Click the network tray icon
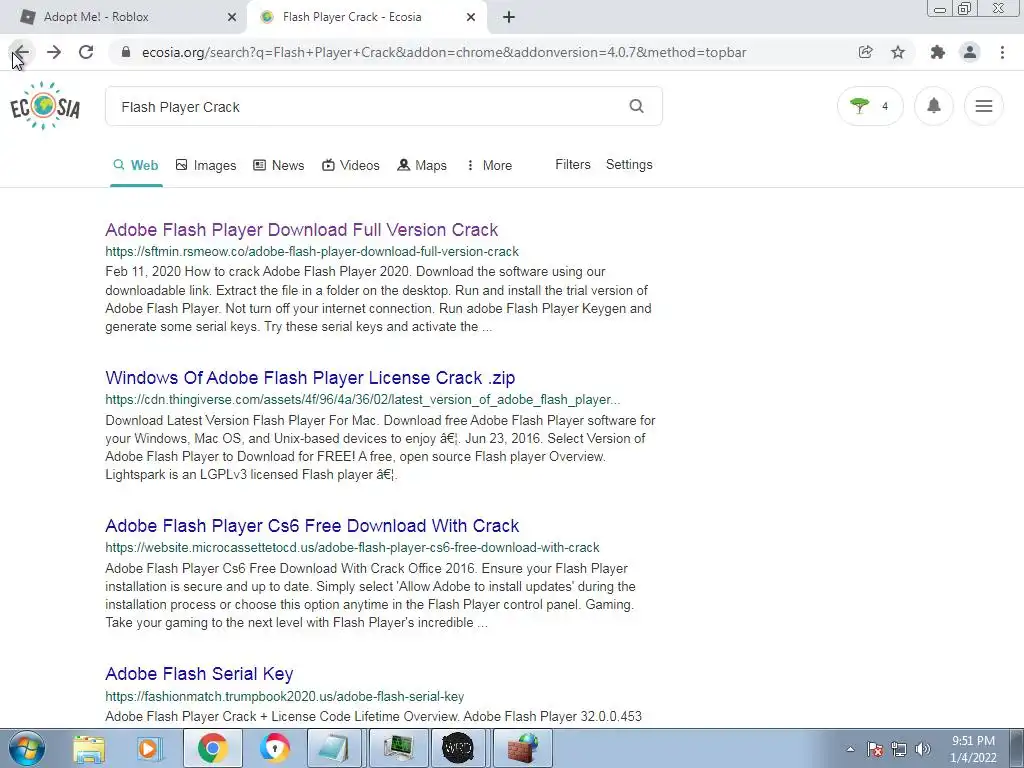 click(x=899, y=749)
